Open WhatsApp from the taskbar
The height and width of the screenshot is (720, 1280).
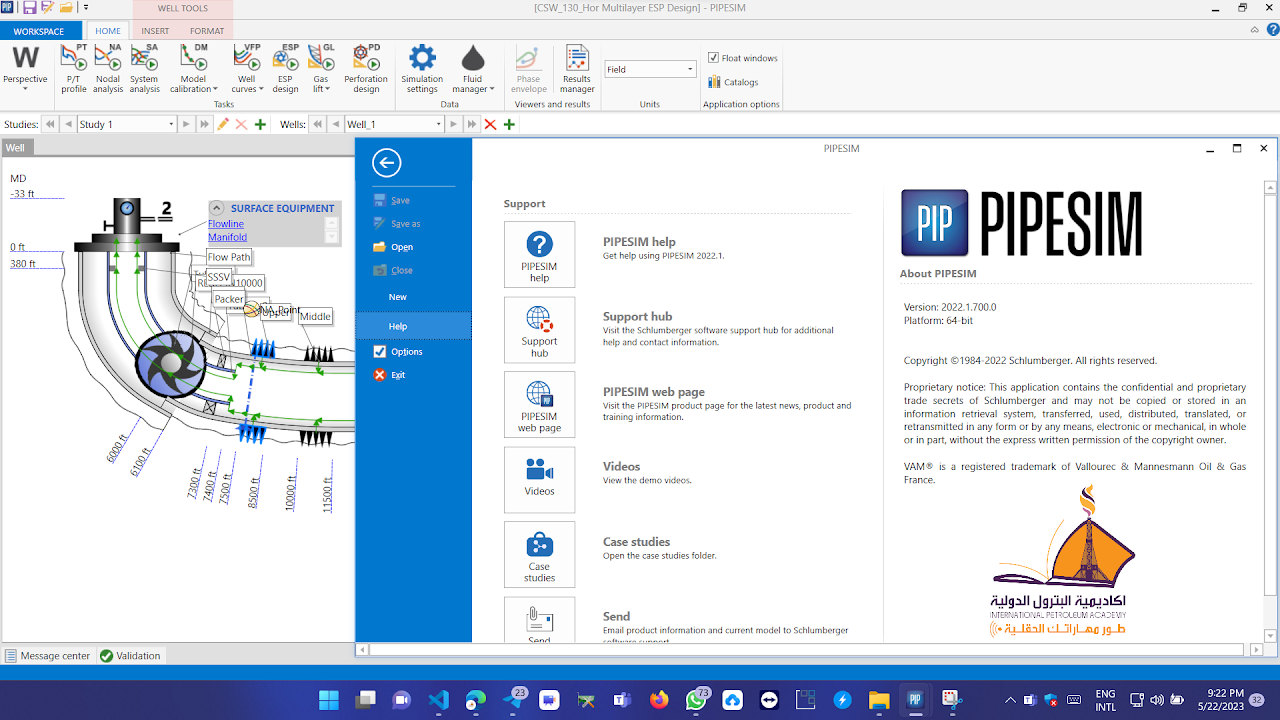696,700
